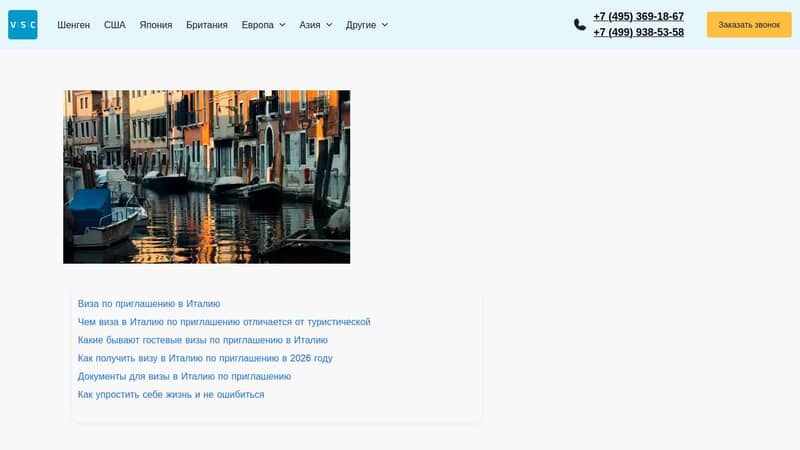Expand the Европа dropdown menu

tap(263, 24)
